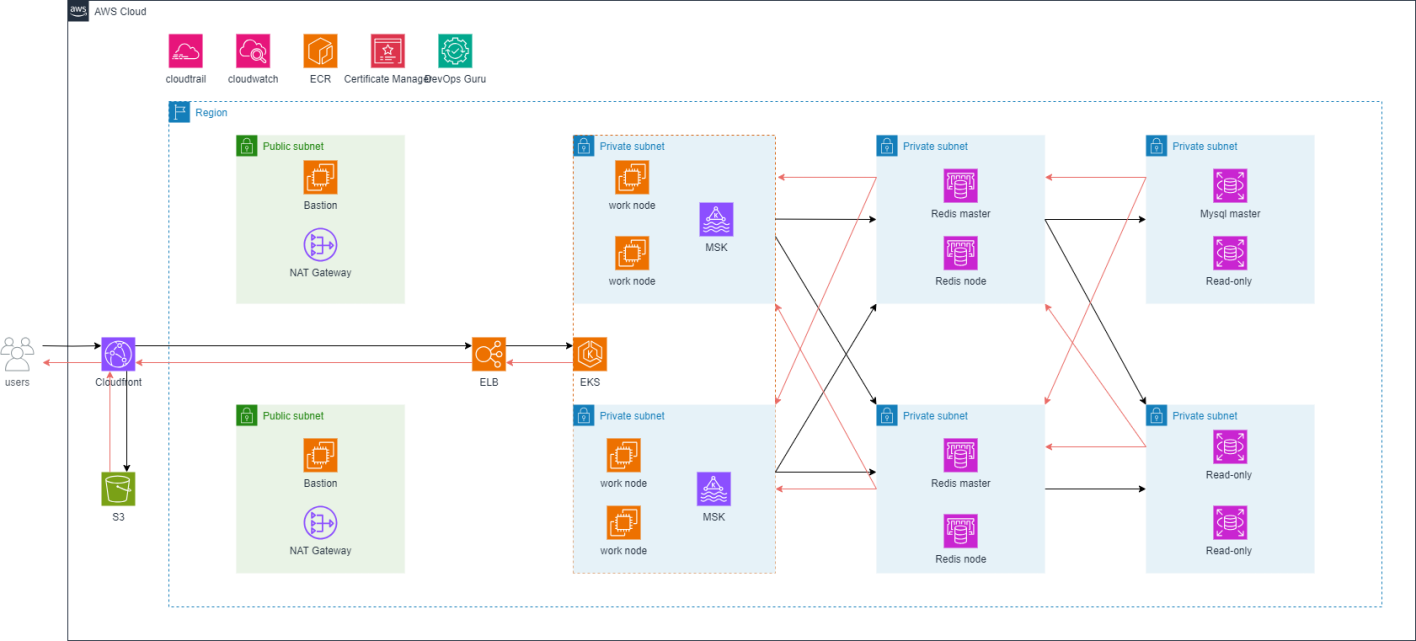Click the Read-only icon directly below Mysql master

point(1230,253)
